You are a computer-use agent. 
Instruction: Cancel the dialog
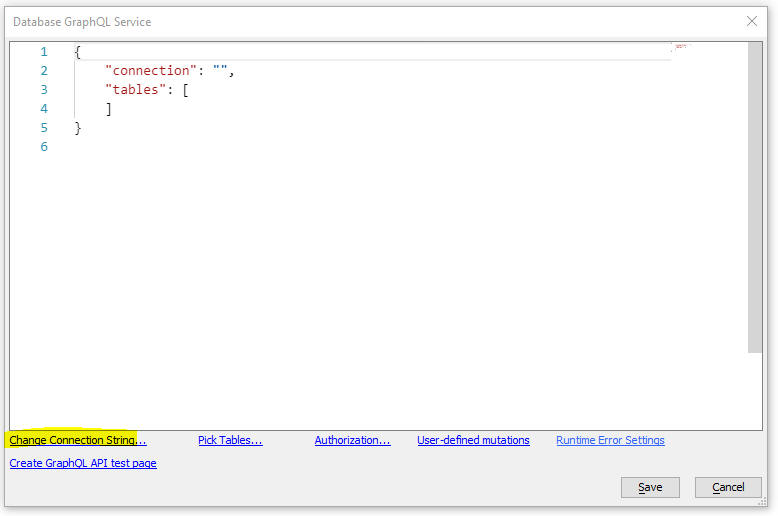coord(728,487)
